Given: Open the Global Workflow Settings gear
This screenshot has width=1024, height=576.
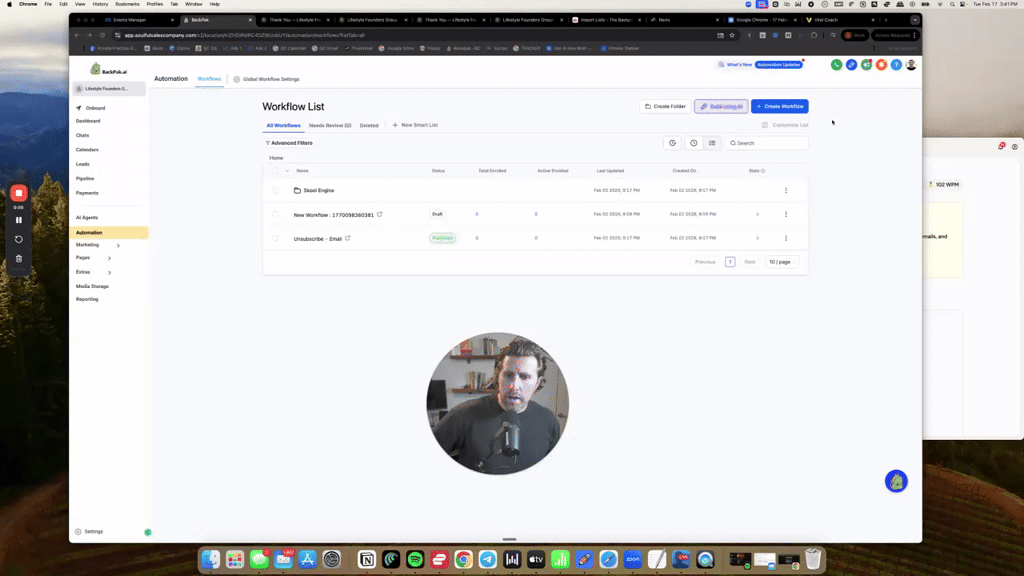Looking at the screenshot, I should tap(236, 79).
